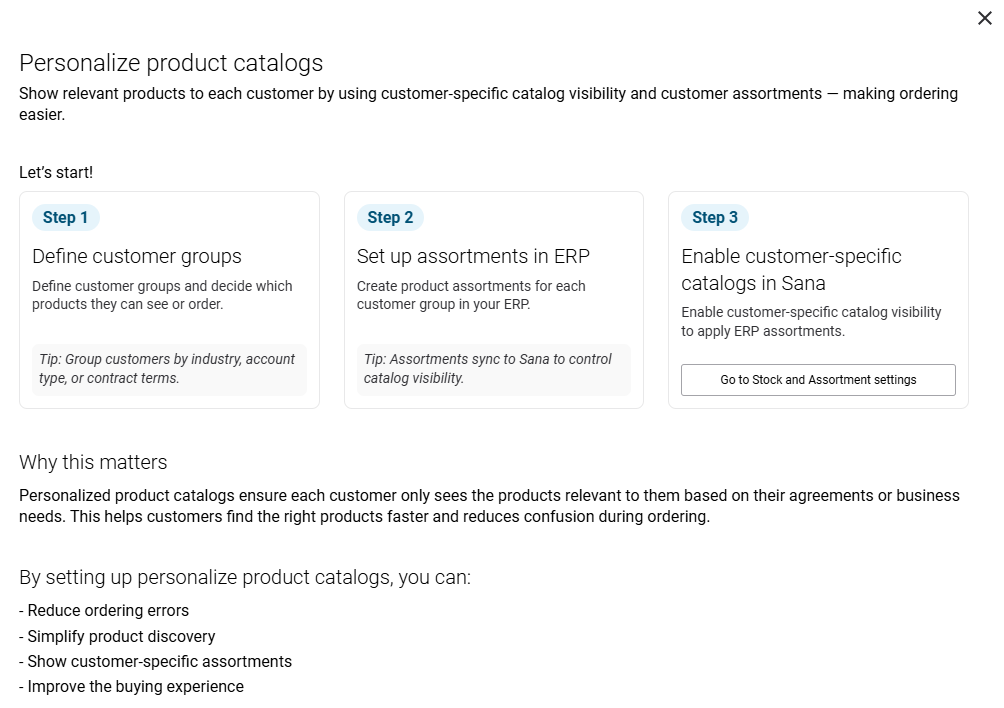Click the Step 3 badge

click(715, 217)
